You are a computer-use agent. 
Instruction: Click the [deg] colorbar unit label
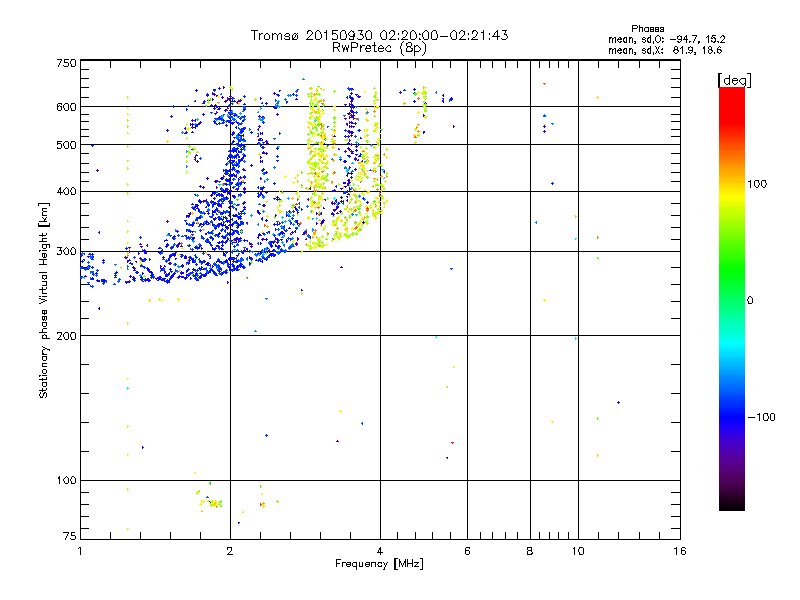pyautogui.click(x=734, y=80)
